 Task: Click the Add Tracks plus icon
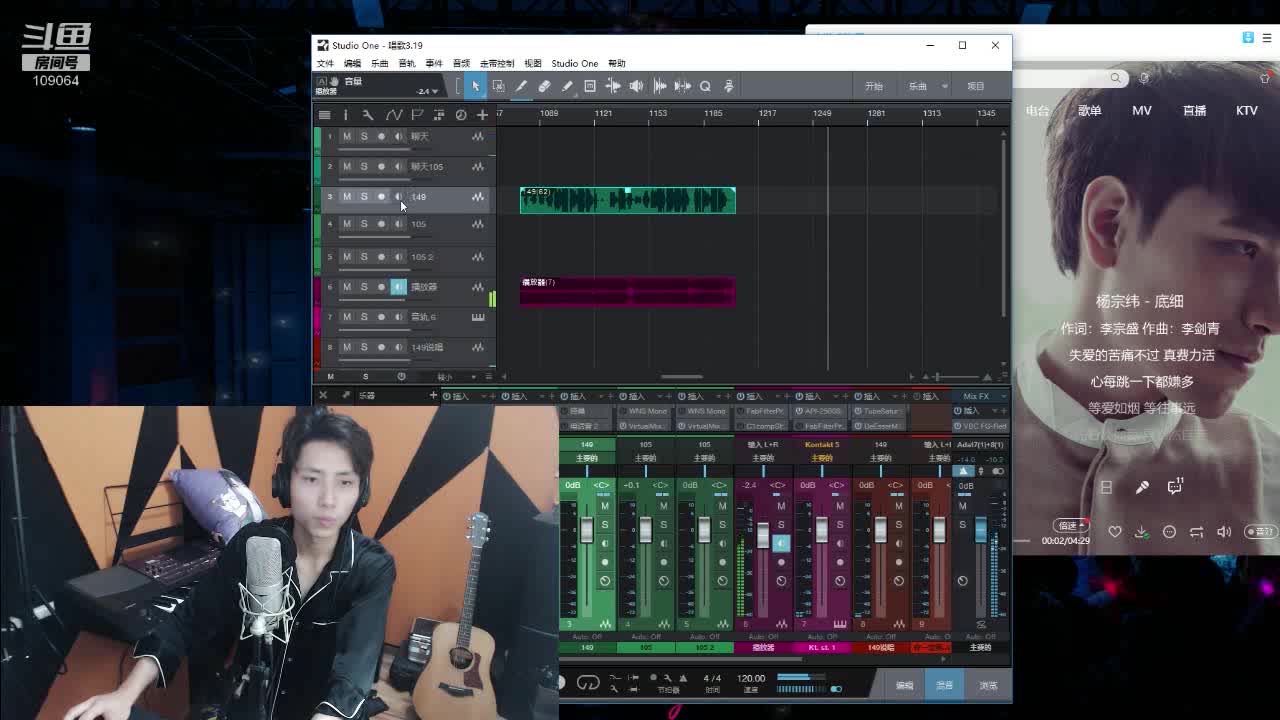482,115
